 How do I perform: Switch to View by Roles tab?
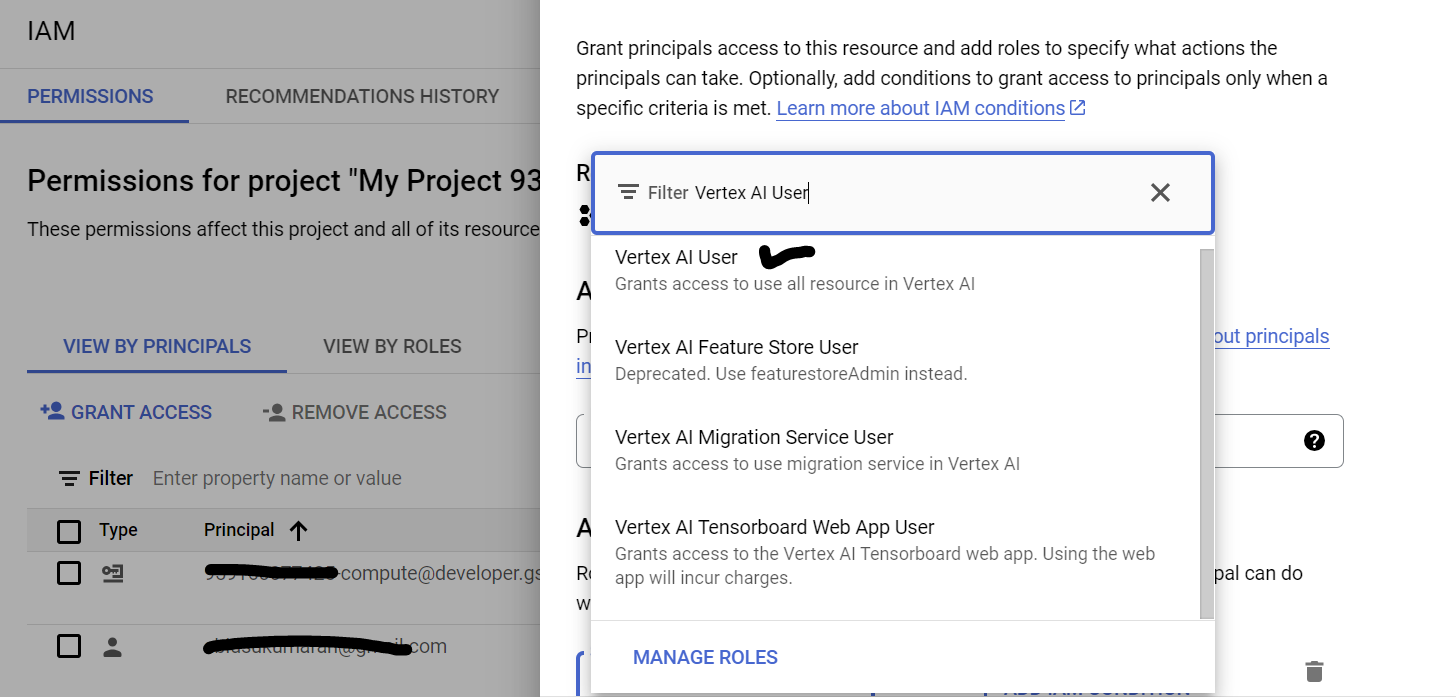[392, 347]
